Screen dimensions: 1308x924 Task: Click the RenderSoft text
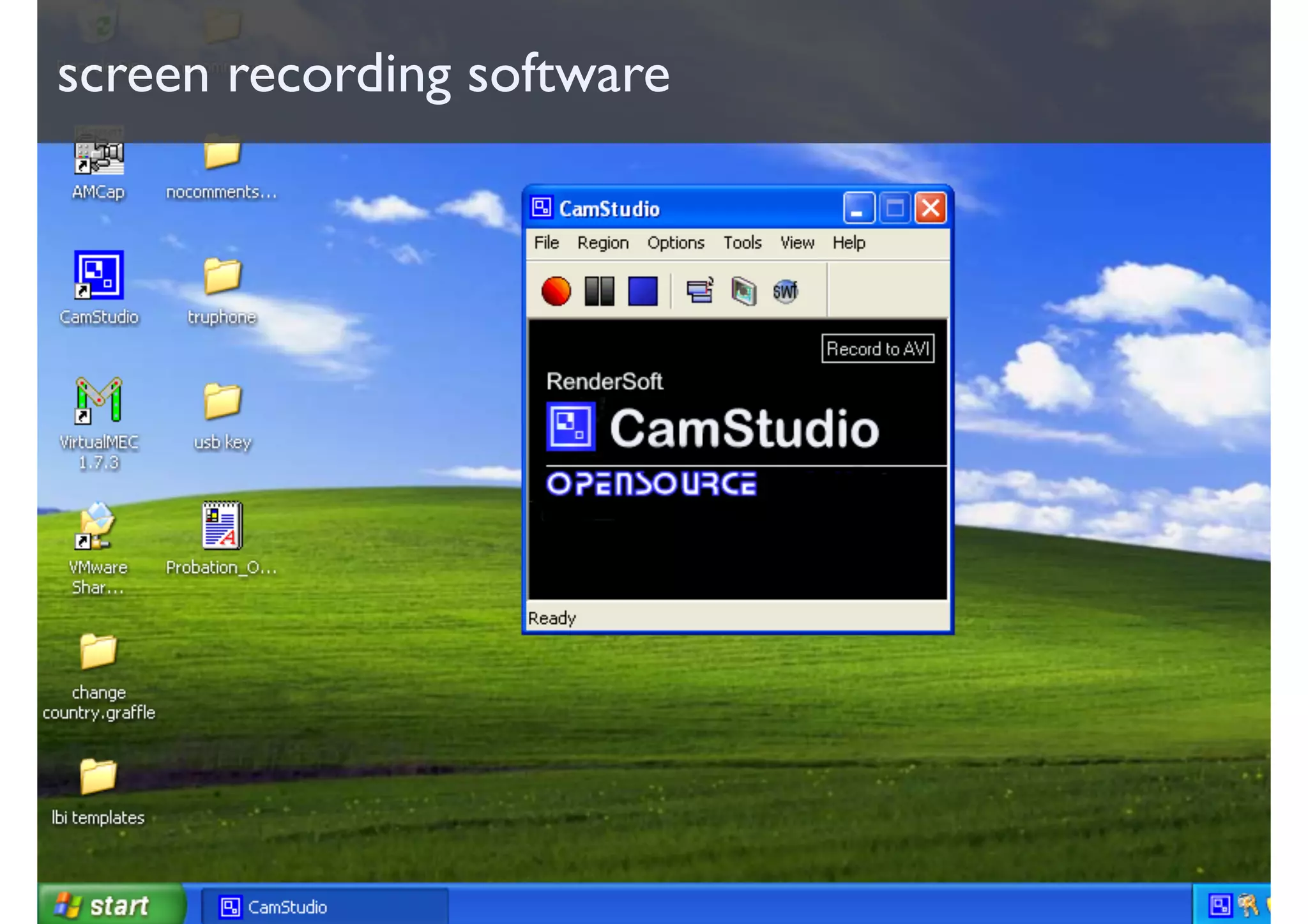tap(604, 381)
